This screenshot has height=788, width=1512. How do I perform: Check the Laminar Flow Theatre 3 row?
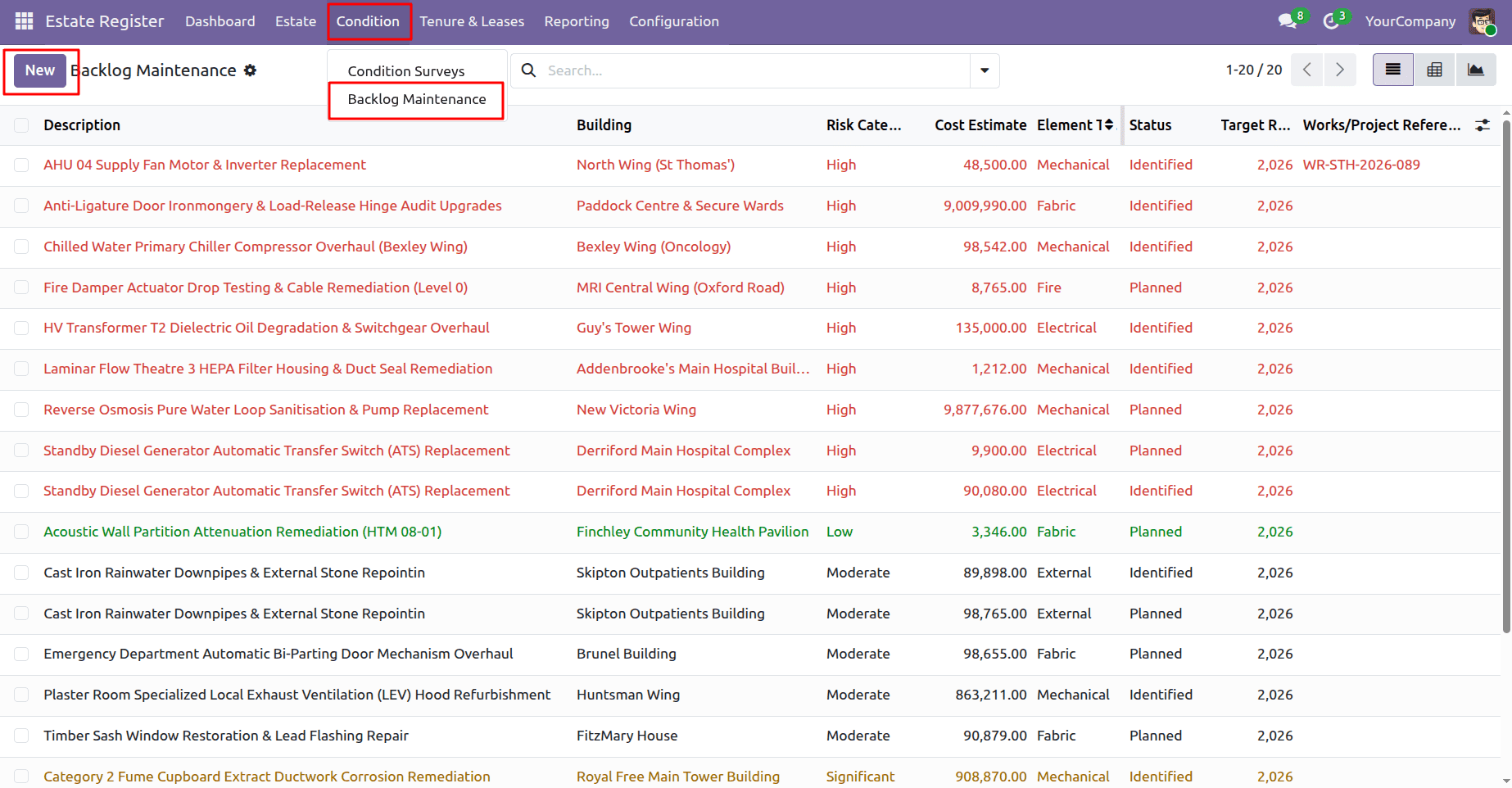point(21,369)
